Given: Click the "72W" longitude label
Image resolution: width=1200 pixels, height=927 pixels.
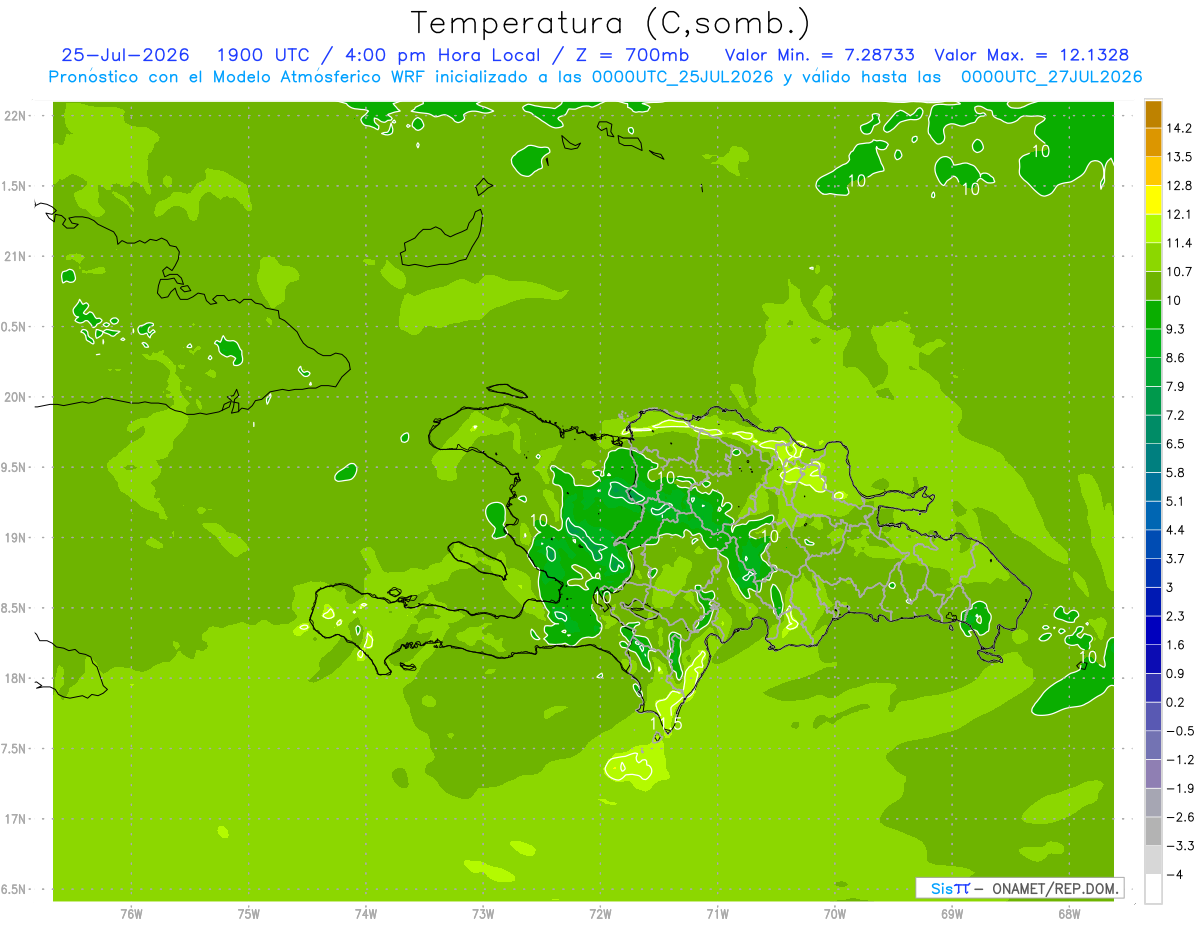Looking at the screenshot, I should click(600, 914).
